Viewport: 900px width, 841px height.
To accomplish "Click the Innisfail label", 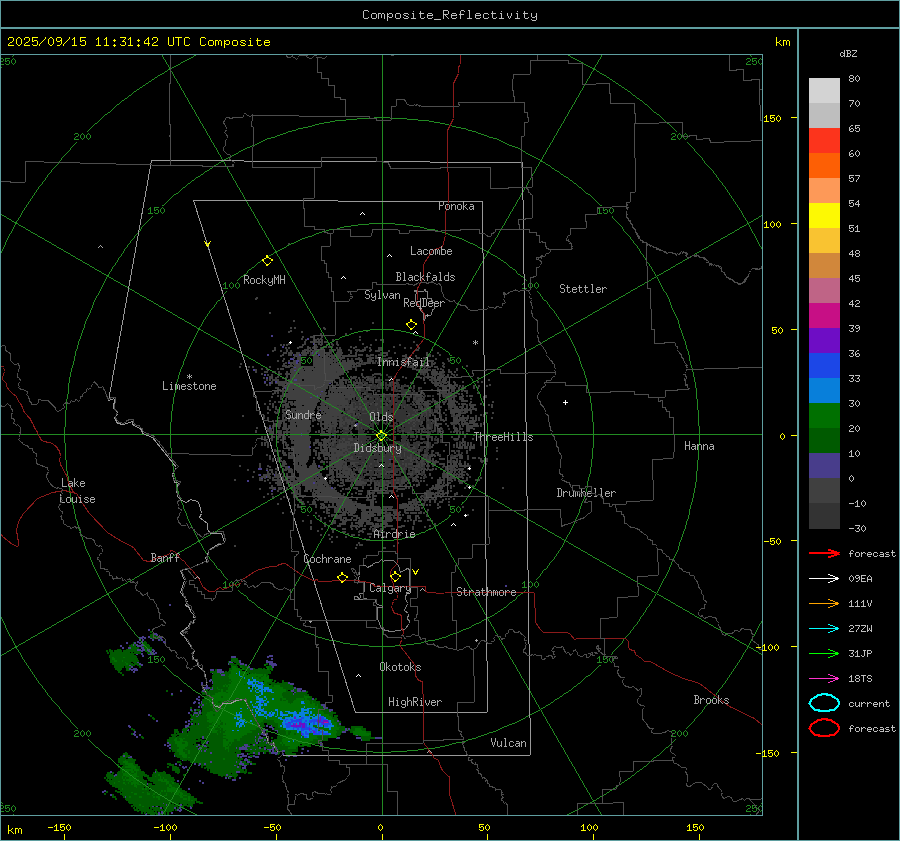I will [403, 362].
